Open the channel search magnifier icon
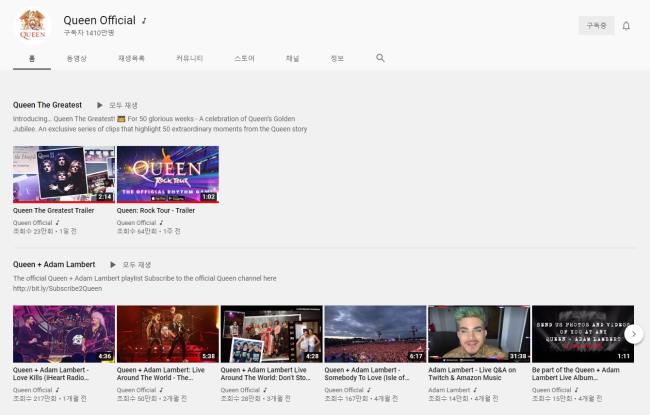The height and width of the screenshot is (415, 650). click(x=380, y=59)
